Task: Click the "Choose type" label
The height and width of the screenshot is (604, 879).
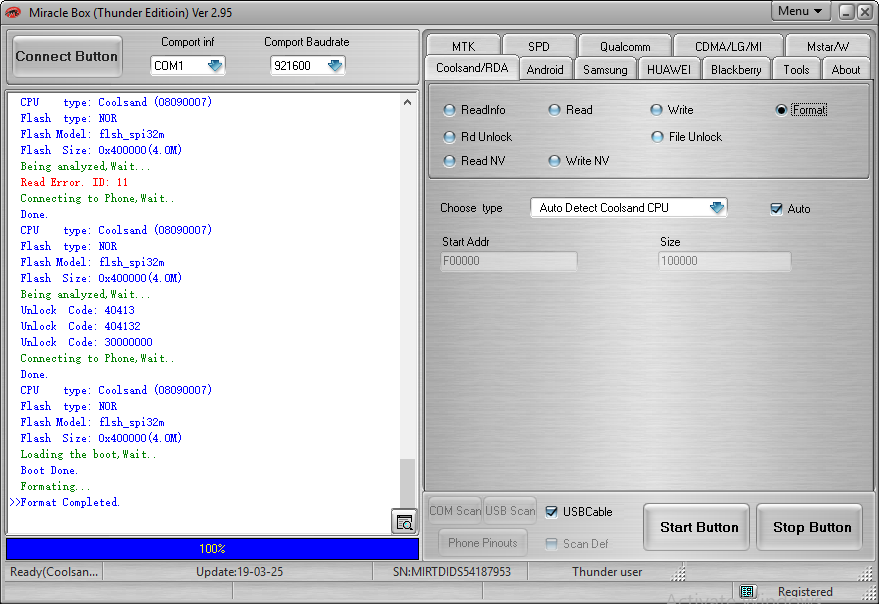Action: click(x=471, y=208)
